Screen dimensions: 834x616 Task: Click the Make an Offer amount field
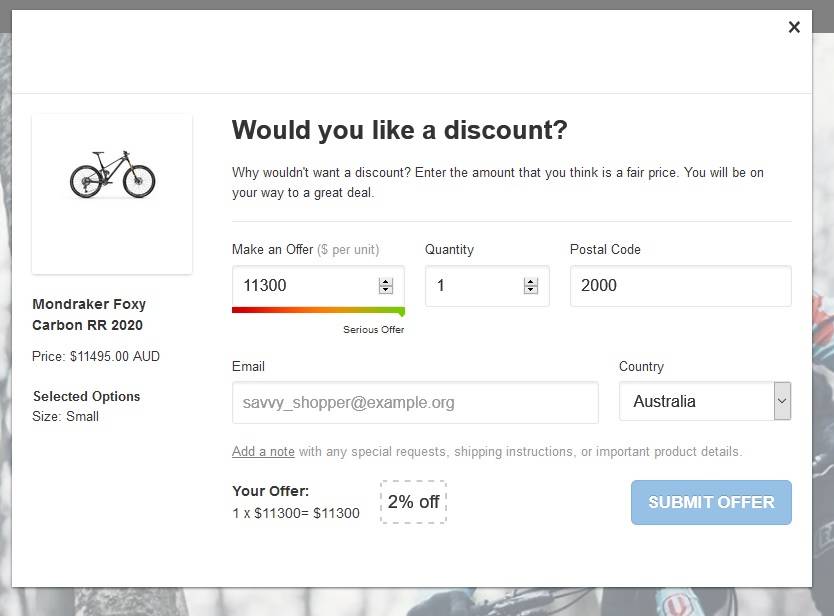(318, 286)
